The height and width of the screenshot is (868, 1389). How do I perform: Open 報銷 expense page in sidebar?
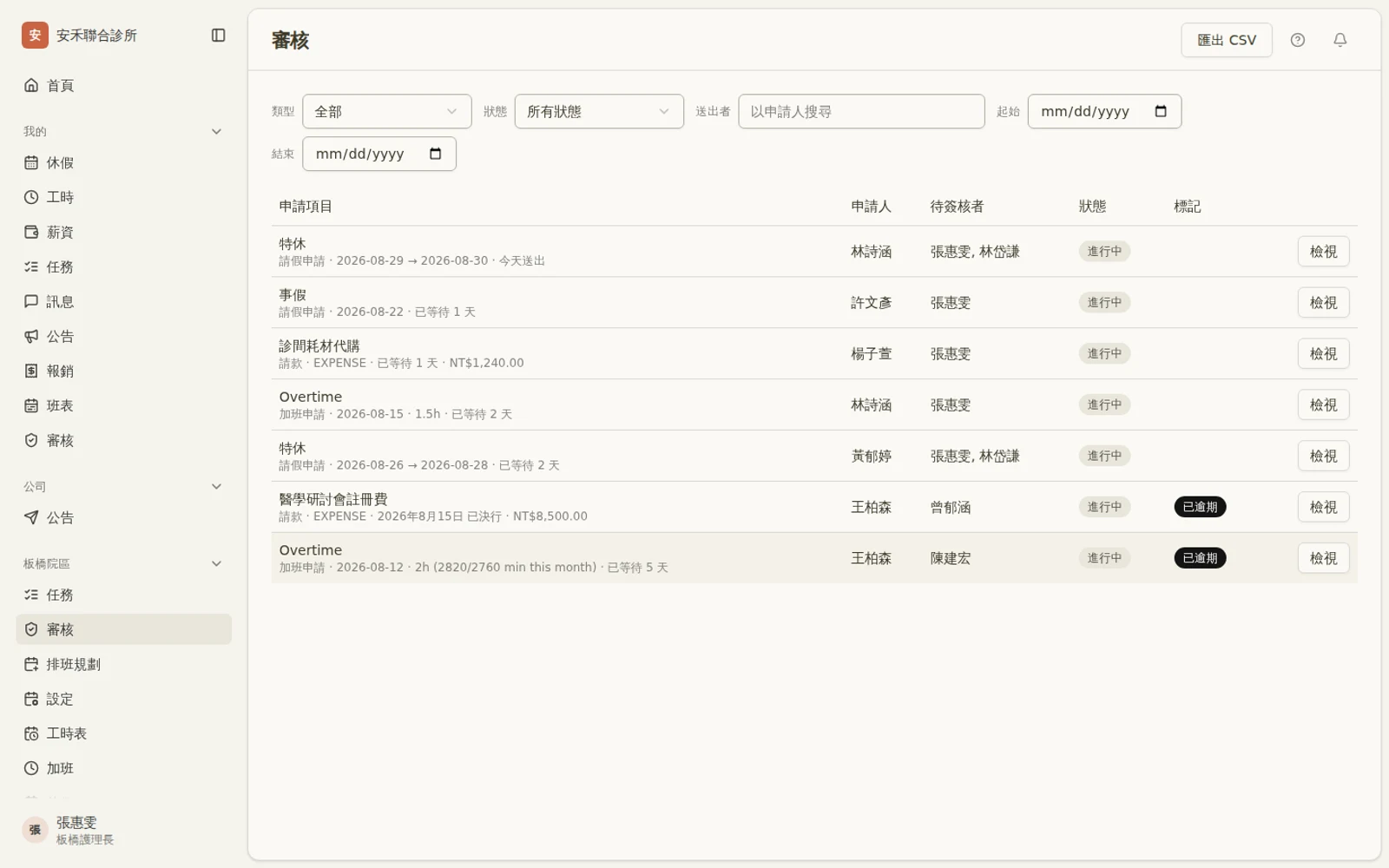pyautogui.click(x=124, y=372)
